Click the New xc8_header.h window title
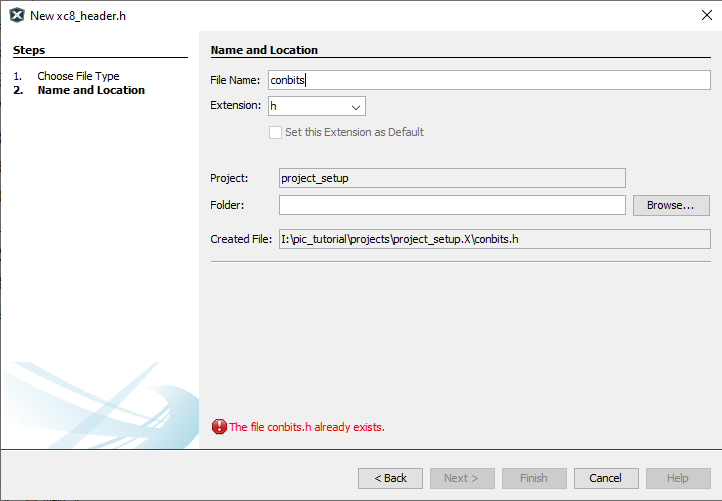Viewport: 722px width, 501px height. tap(78, 15)
